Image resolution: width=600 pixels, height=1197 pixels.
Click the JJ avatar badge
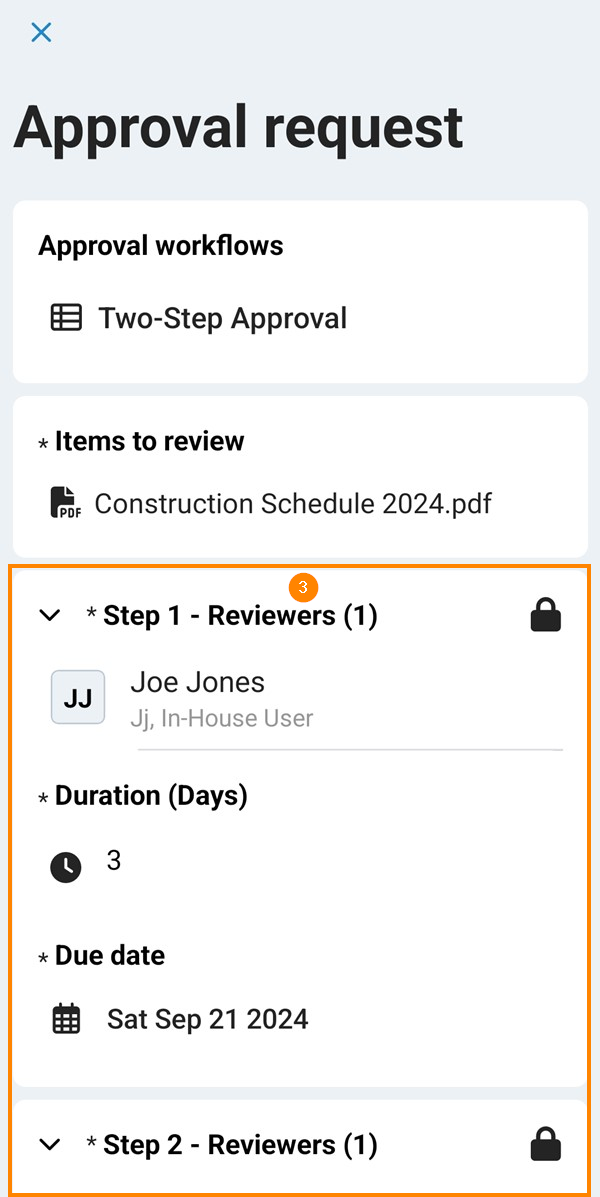(78, 698)
